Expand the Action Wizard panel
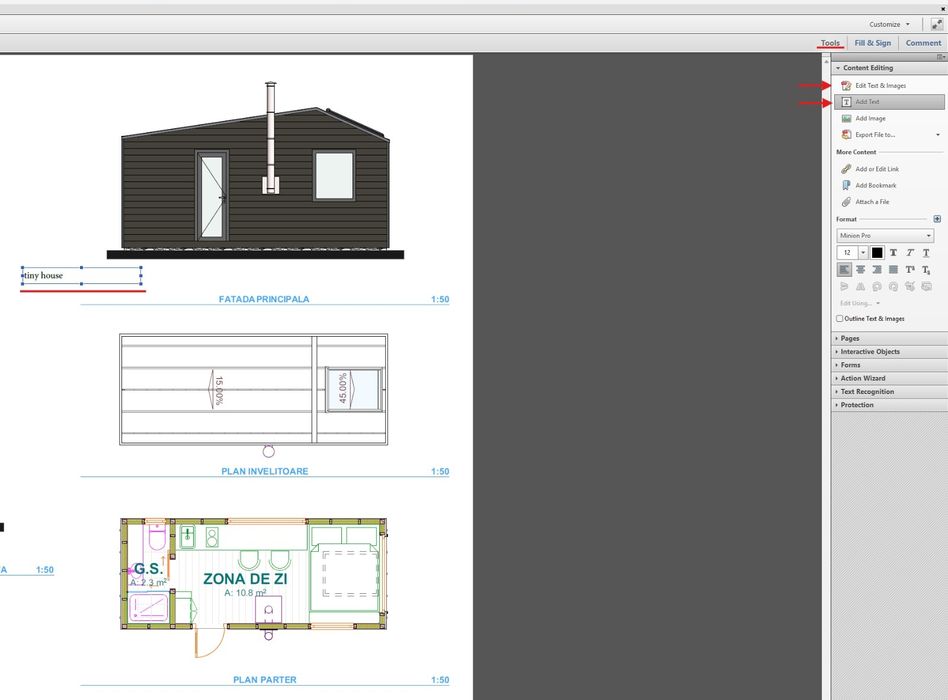The image size is (948, 700). coord(889,378)
